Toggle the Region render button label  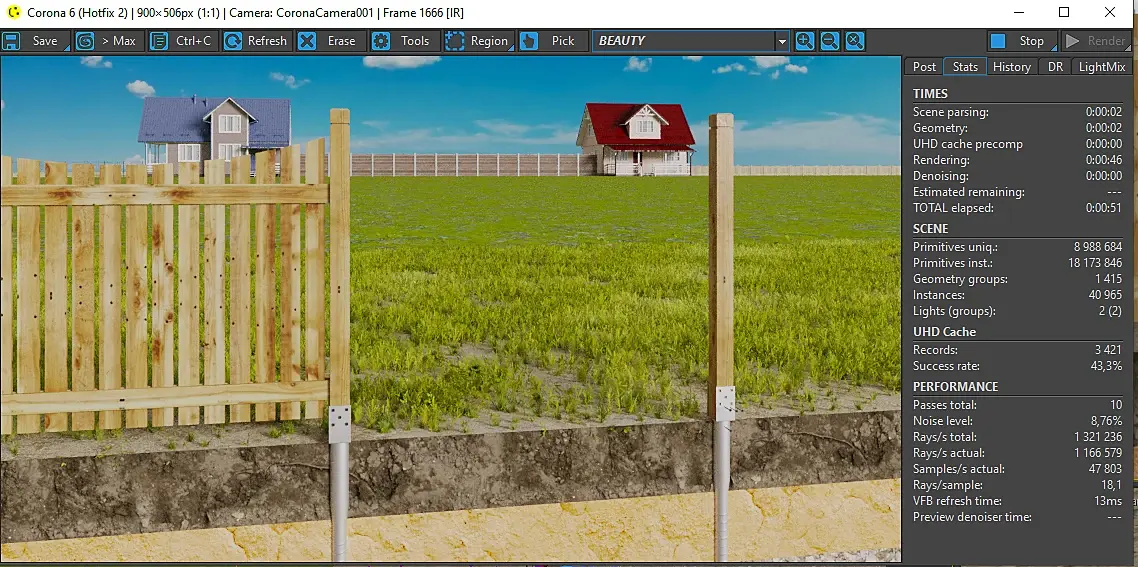(489, 41)
